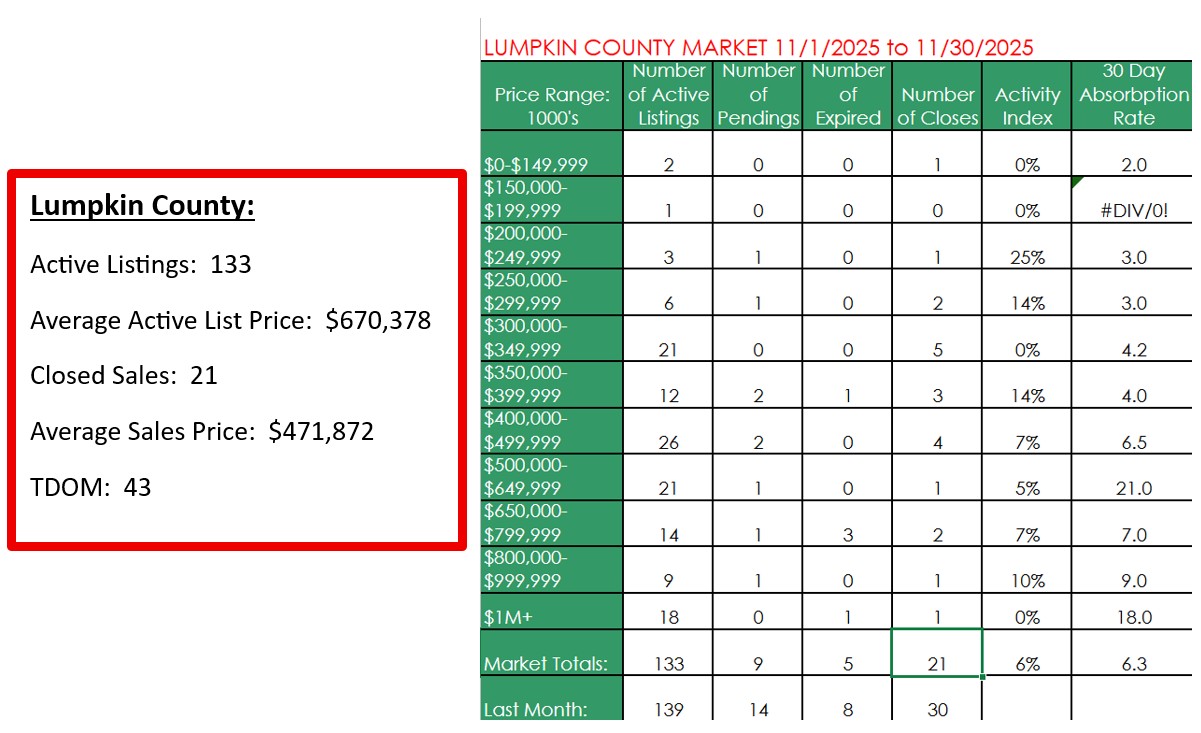Select the Number of Expired header cell
Viewport: 1201px width, 733px height.
(847, 95)
